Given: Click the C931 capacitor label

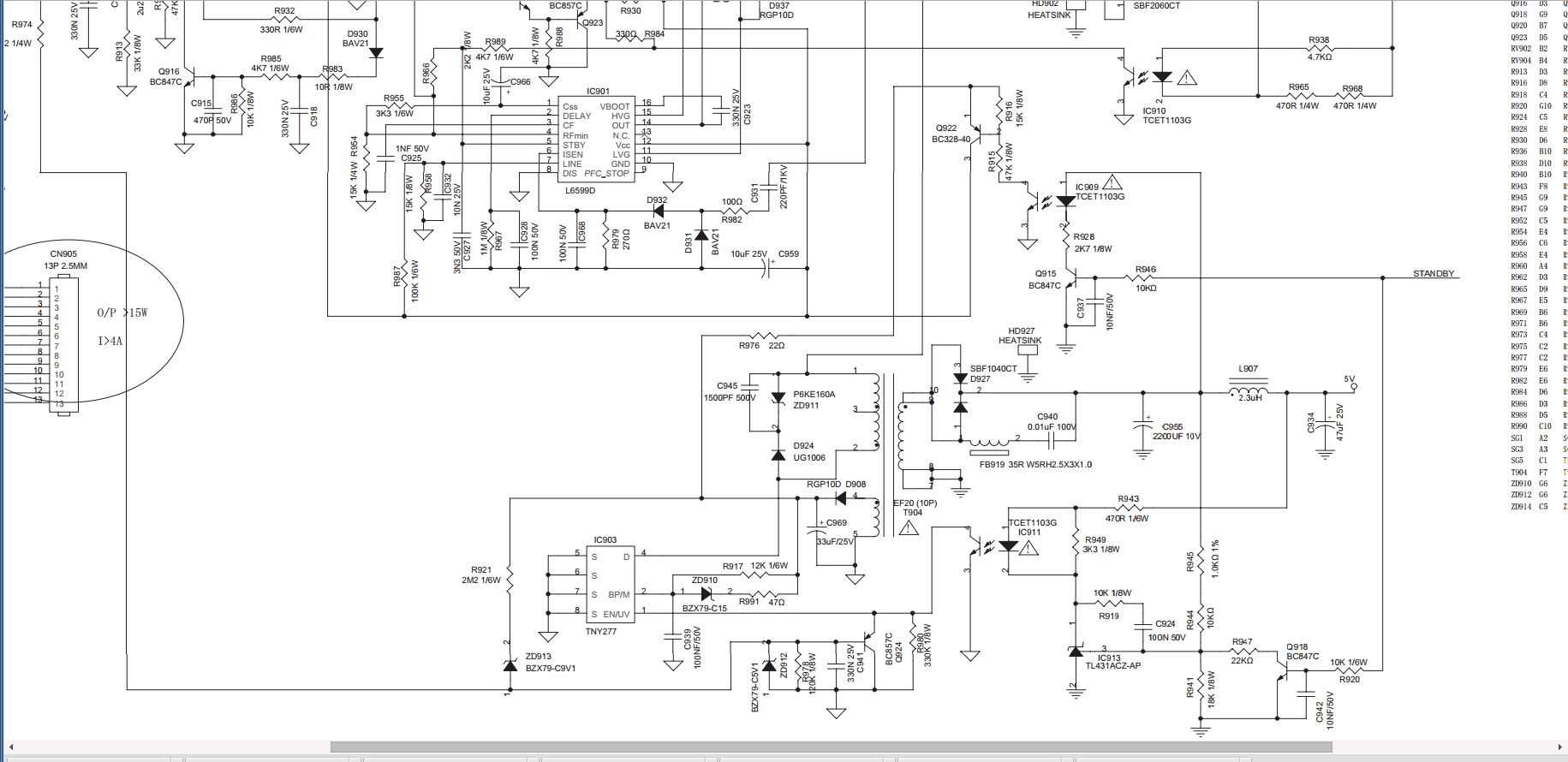Looking at the screenshot, I should coord(754,193).
